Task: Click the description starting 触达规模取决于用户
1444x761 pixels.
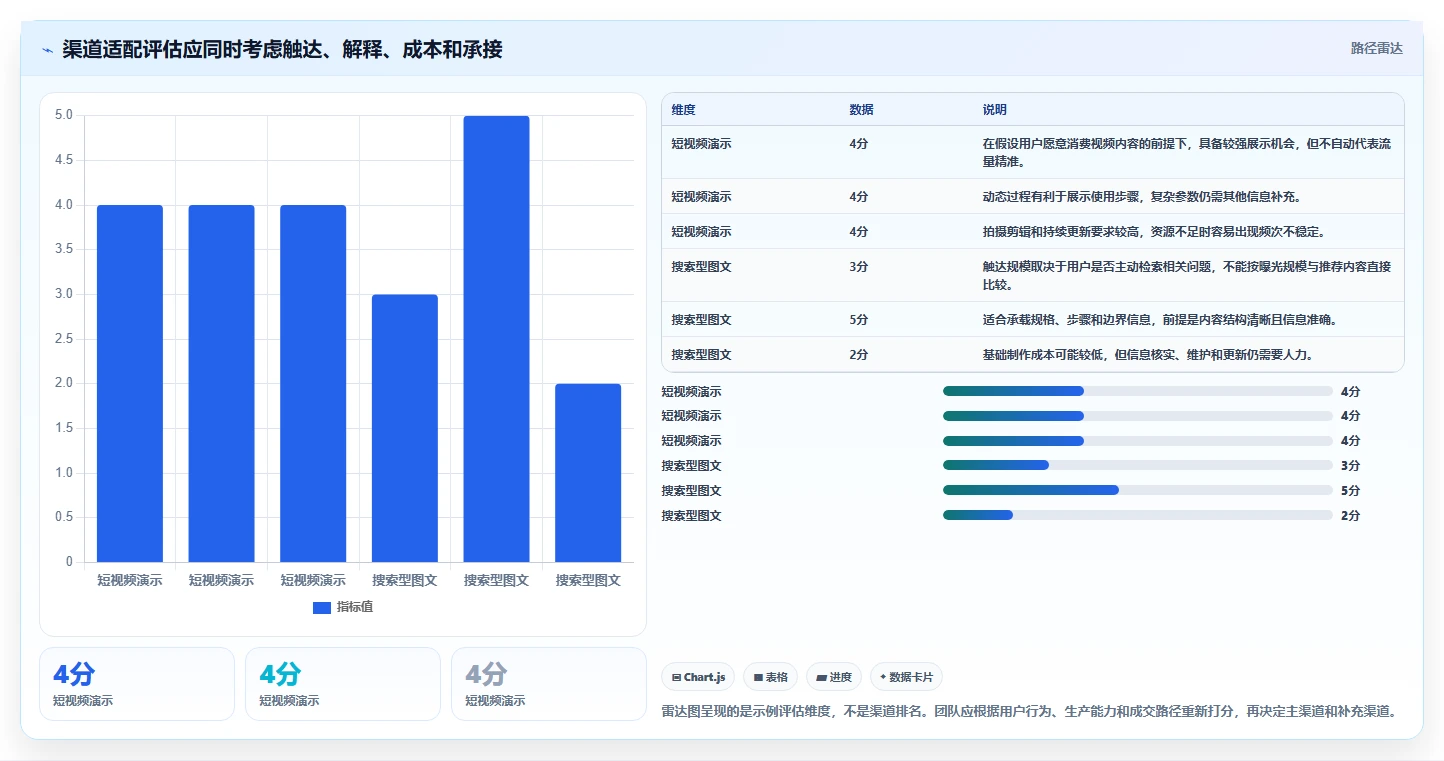Action: click(x=1187, y=275)
